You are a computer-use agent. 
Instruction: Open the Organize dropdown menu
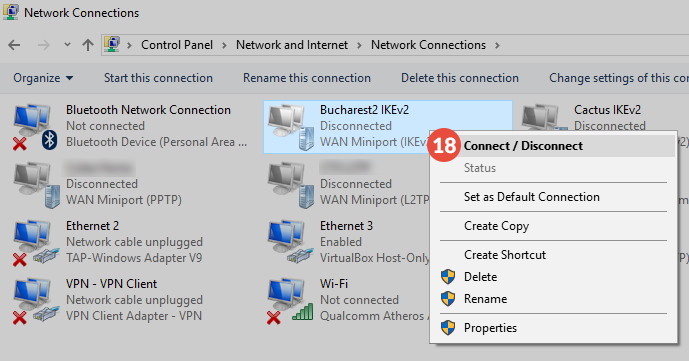[x=43, y=78]
